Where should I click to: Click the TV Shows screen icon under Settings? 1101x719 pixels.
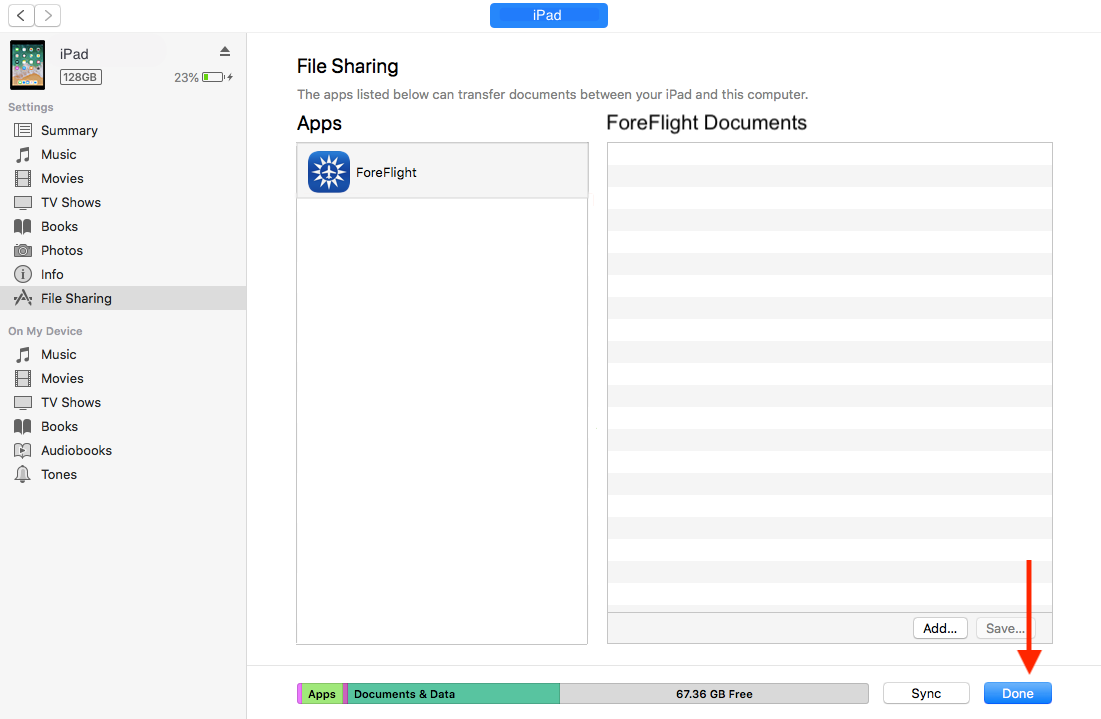tap(23, 202)
